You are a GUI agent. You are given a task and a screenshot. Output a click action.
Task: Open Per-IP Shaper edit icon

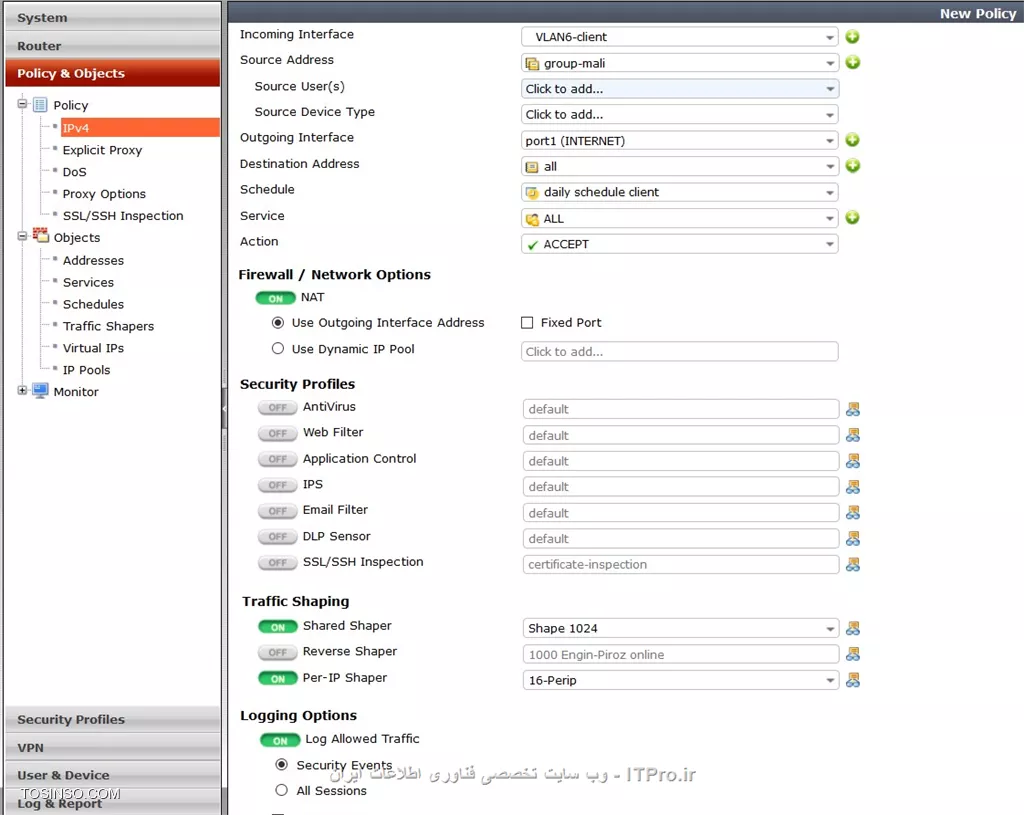[853, 680]
